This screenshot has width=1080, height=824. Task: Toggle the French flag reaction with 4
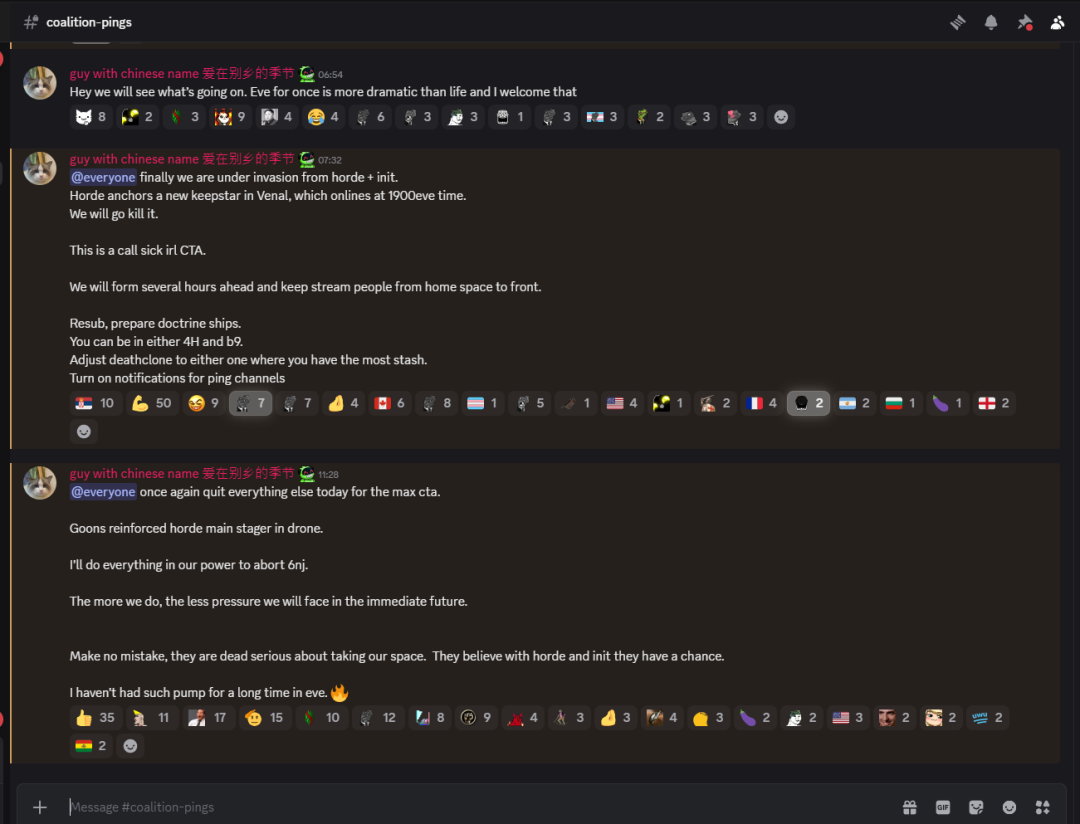click(x=762, y=403)
